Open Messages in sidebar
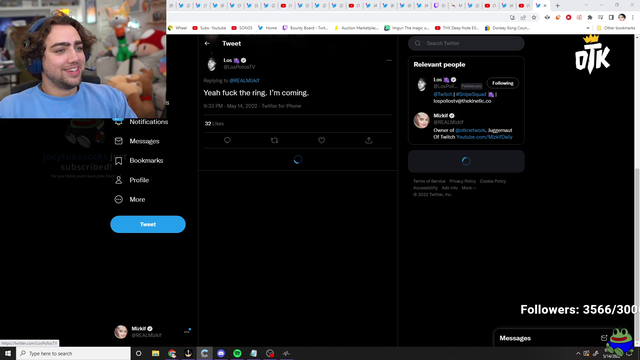 (x=137, y=141)
